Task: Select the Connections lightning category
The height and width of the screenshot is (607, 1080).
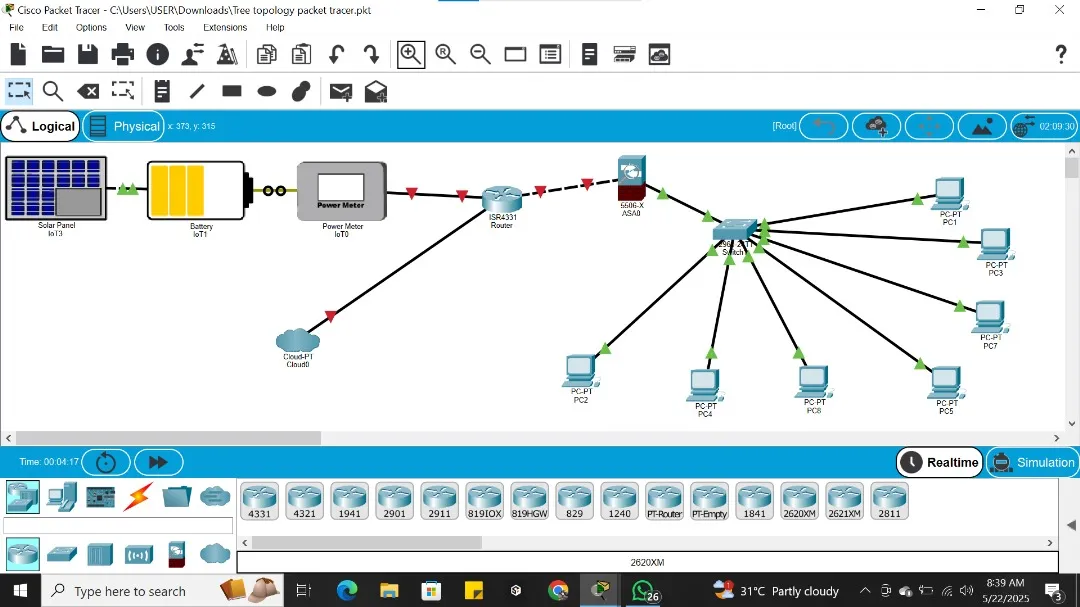Action: click(x=138, y=497)
